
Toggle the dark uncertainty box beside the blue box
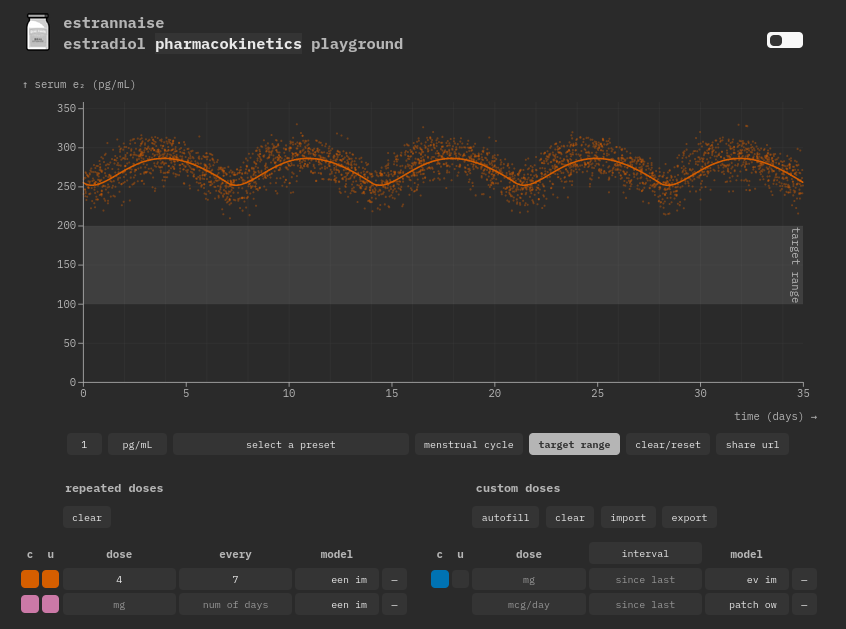coord(460,579)
